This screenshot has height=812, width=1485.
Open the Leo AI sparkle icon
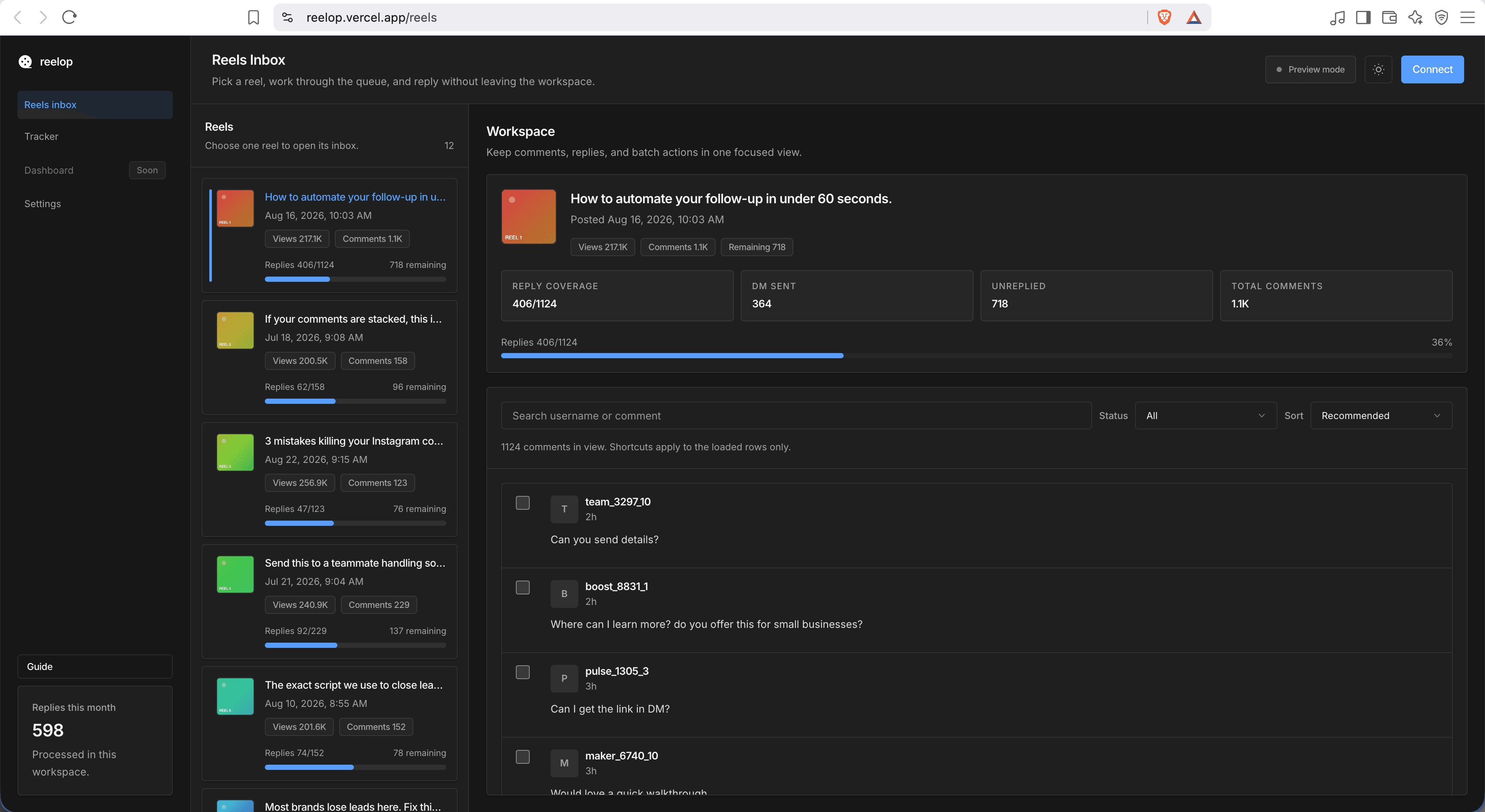click(x=1415, y=17)
